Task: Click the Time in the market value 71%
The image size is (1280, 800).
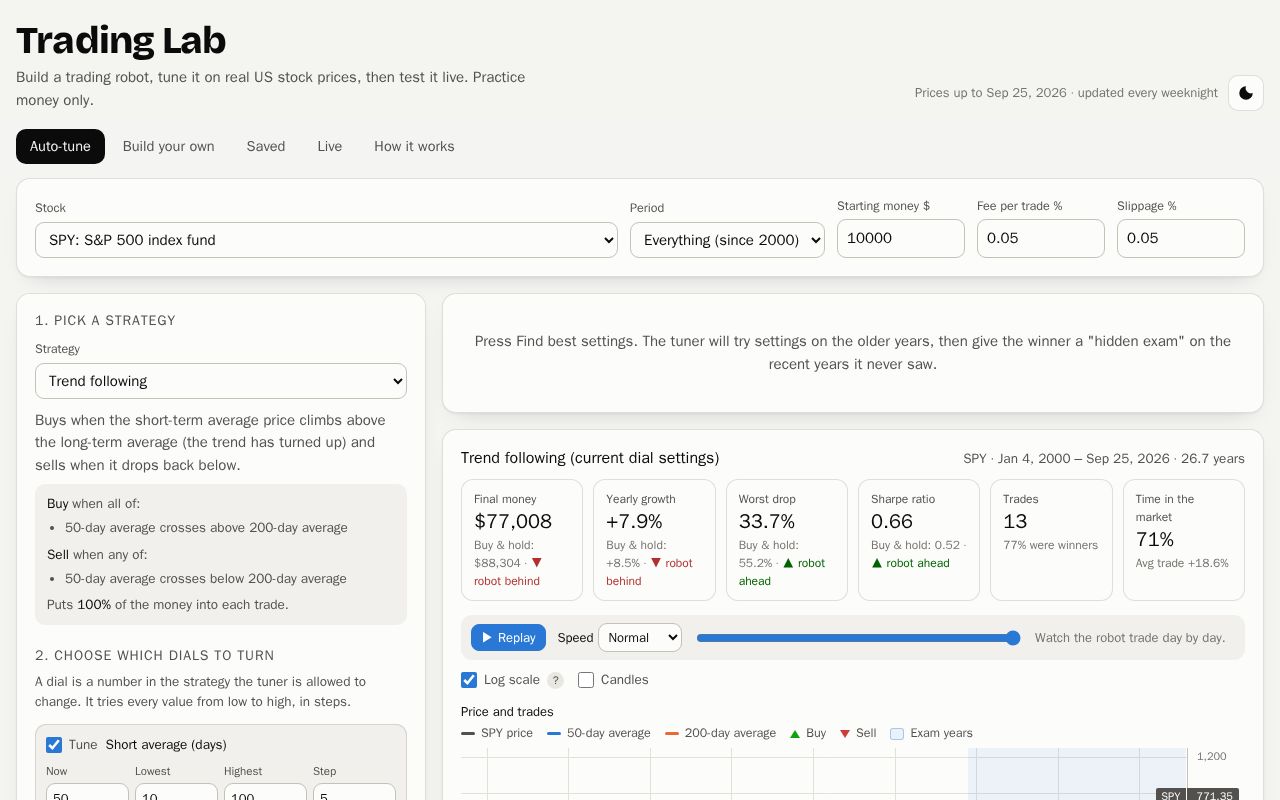Action: pyautogui.click(x=1155, y=539)
